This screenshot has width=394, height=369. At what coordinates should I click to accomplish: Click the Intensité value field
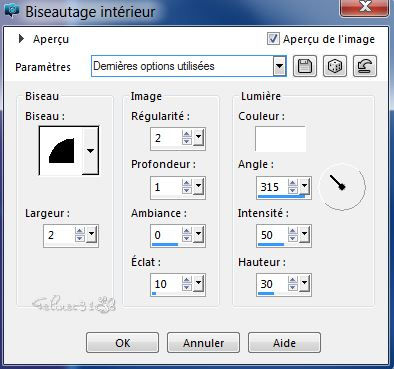pyautogui.click(x=272, y=235)
